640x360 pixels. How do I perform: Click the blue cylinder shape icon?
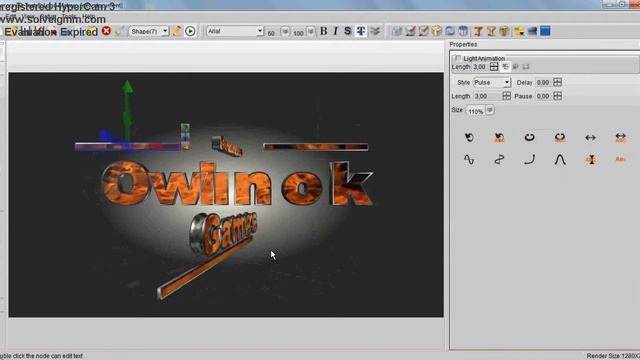[x=463, y=31]
